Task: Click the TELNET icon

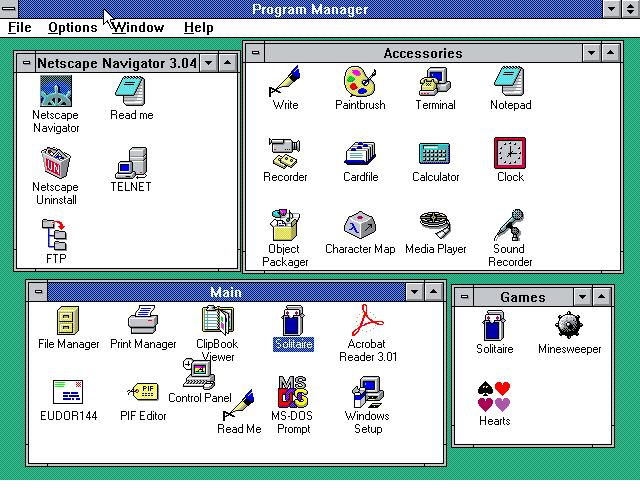Action: coord(131,163)
